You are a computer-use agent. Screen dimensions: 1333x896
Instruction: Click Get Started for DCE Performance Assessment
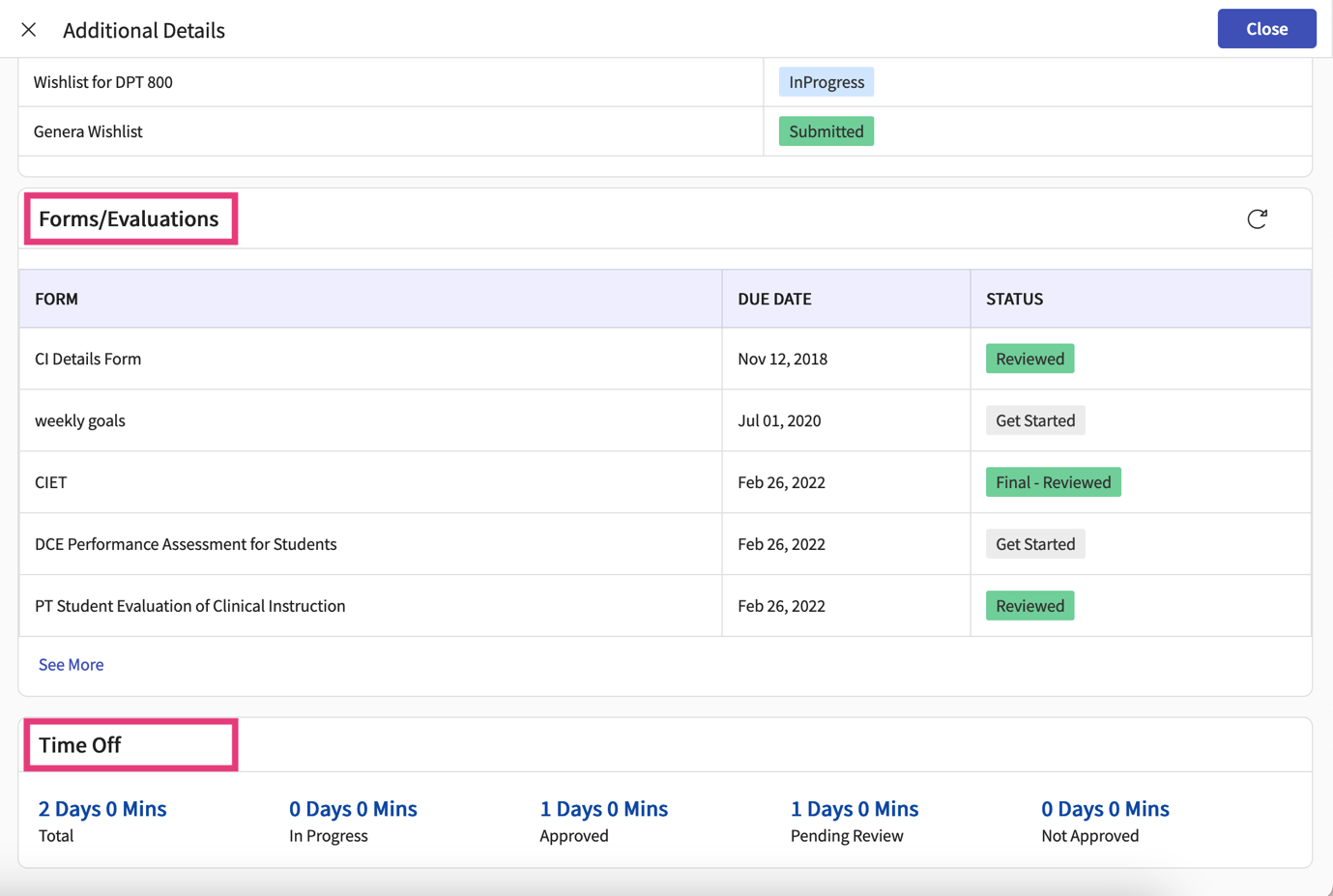pos(1034,543)
